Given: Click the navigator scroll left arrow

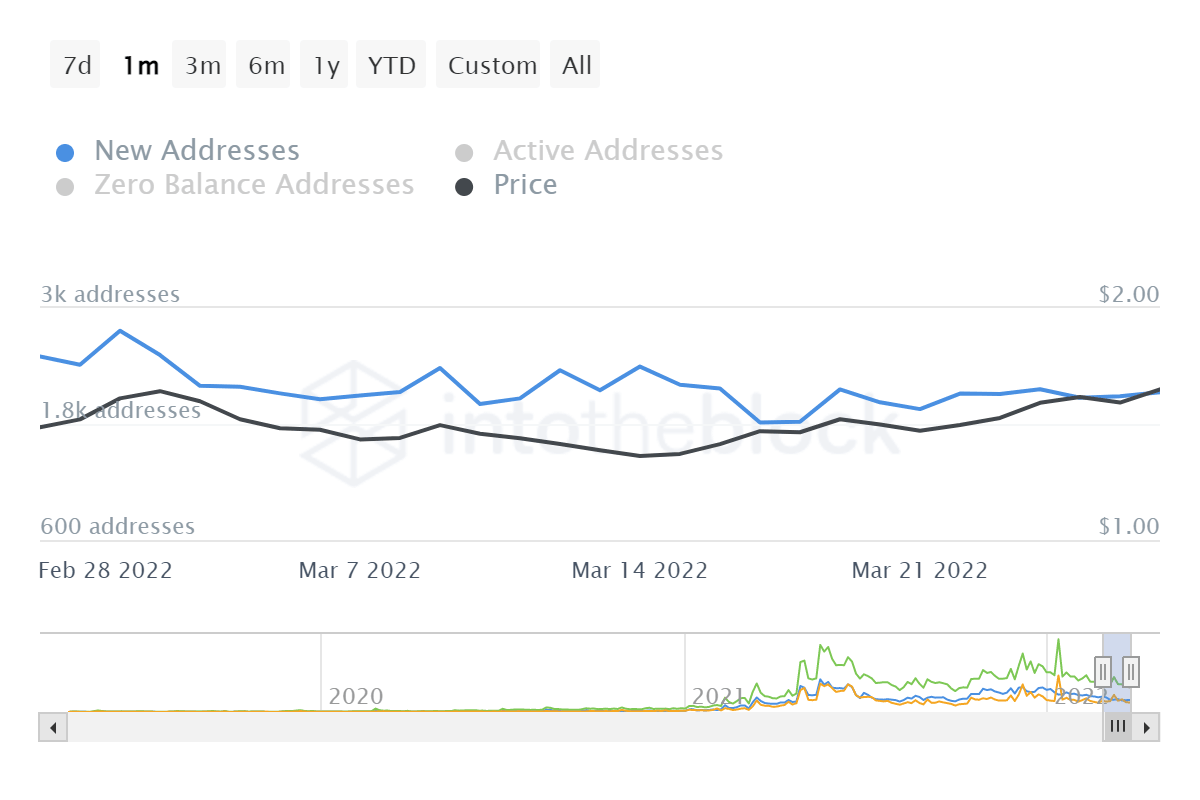Looking at the screenshot, I should [x=53, y=727].
